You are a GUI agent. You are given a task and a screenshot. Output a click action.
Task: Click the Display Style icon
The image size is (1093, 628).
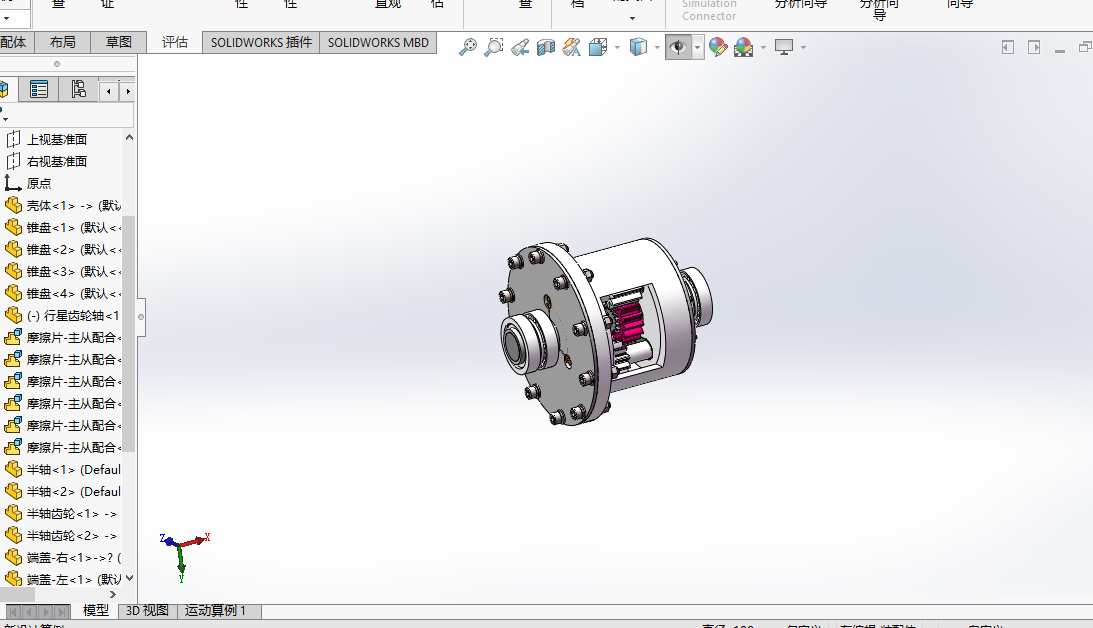(639, 47)
